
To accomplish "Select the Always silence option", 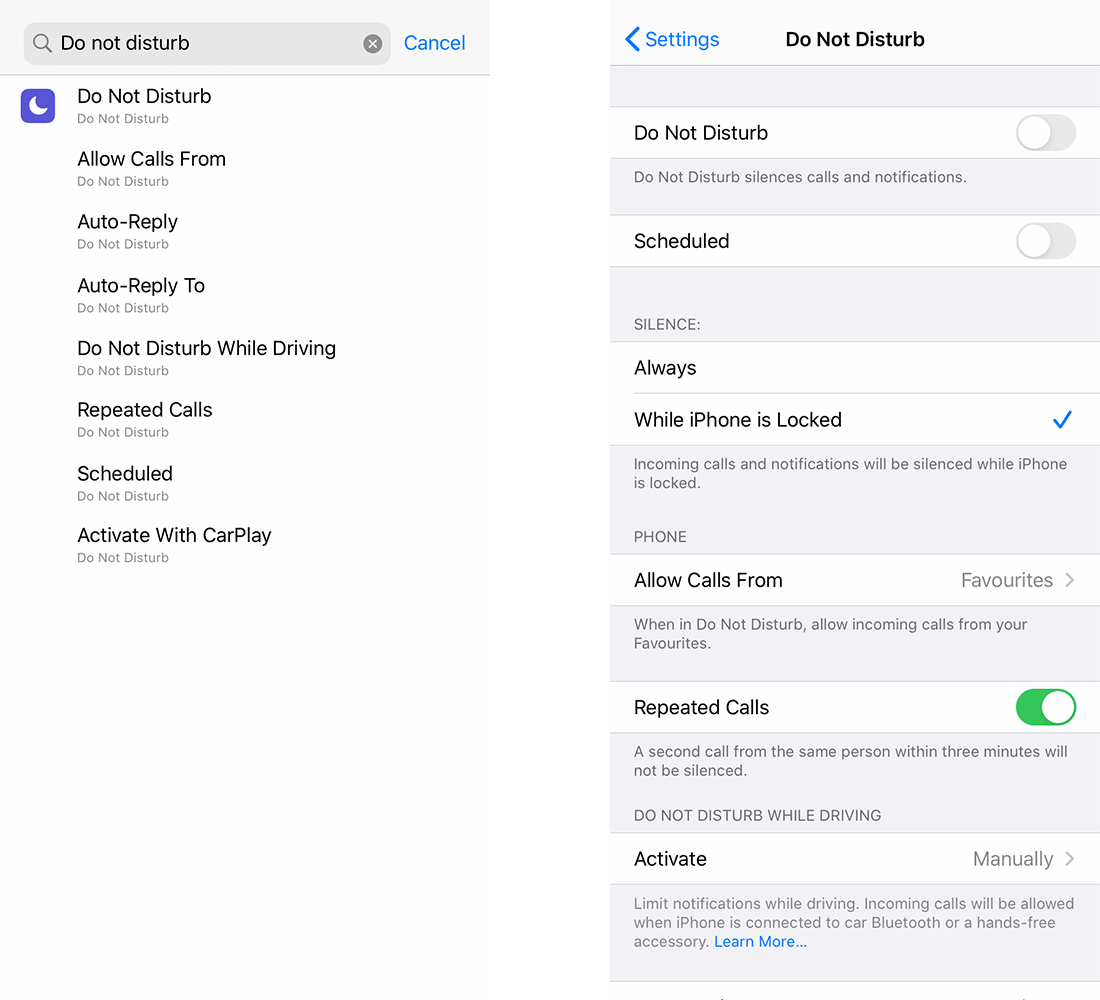I will 854,368.
